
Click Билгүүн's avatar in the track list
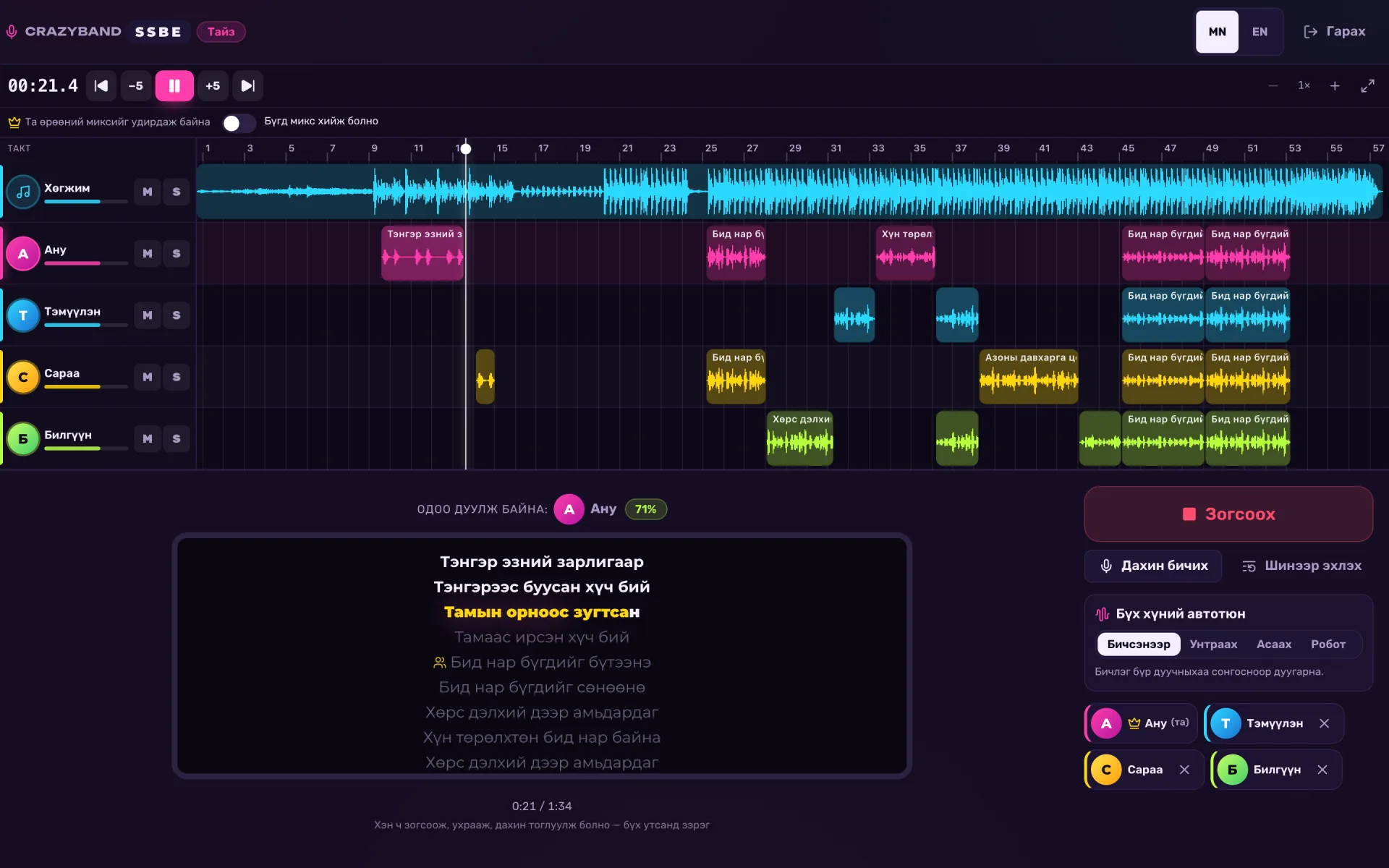[x=23, y=439]
